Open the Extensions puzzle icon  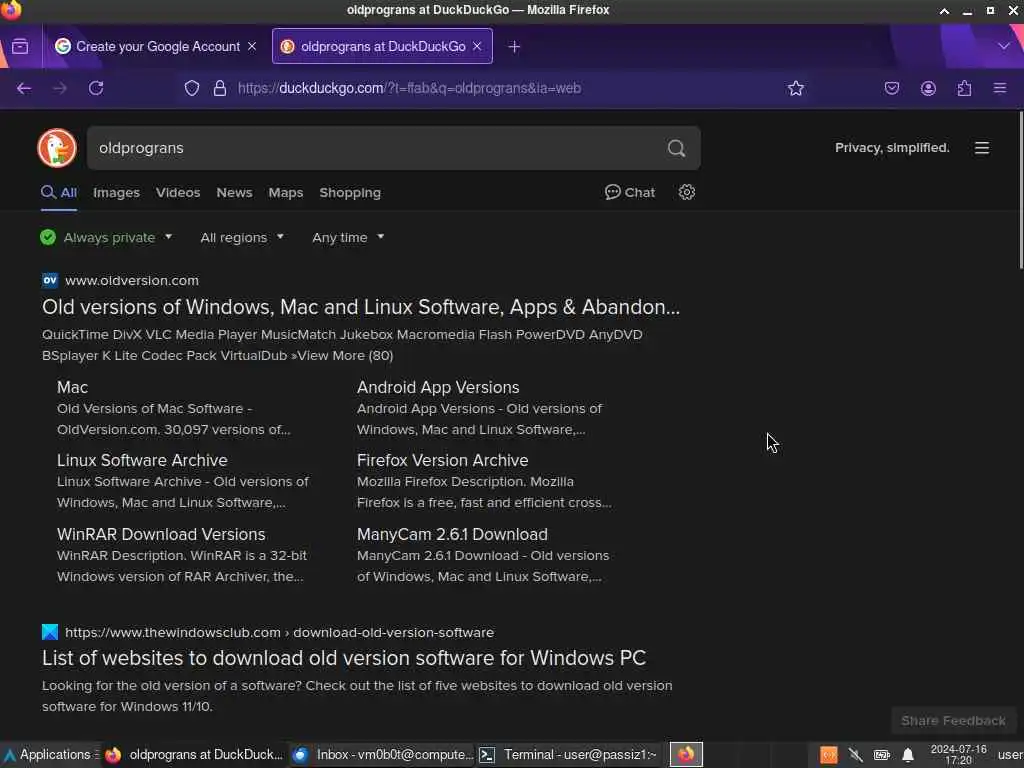click(x=964, y=88)
